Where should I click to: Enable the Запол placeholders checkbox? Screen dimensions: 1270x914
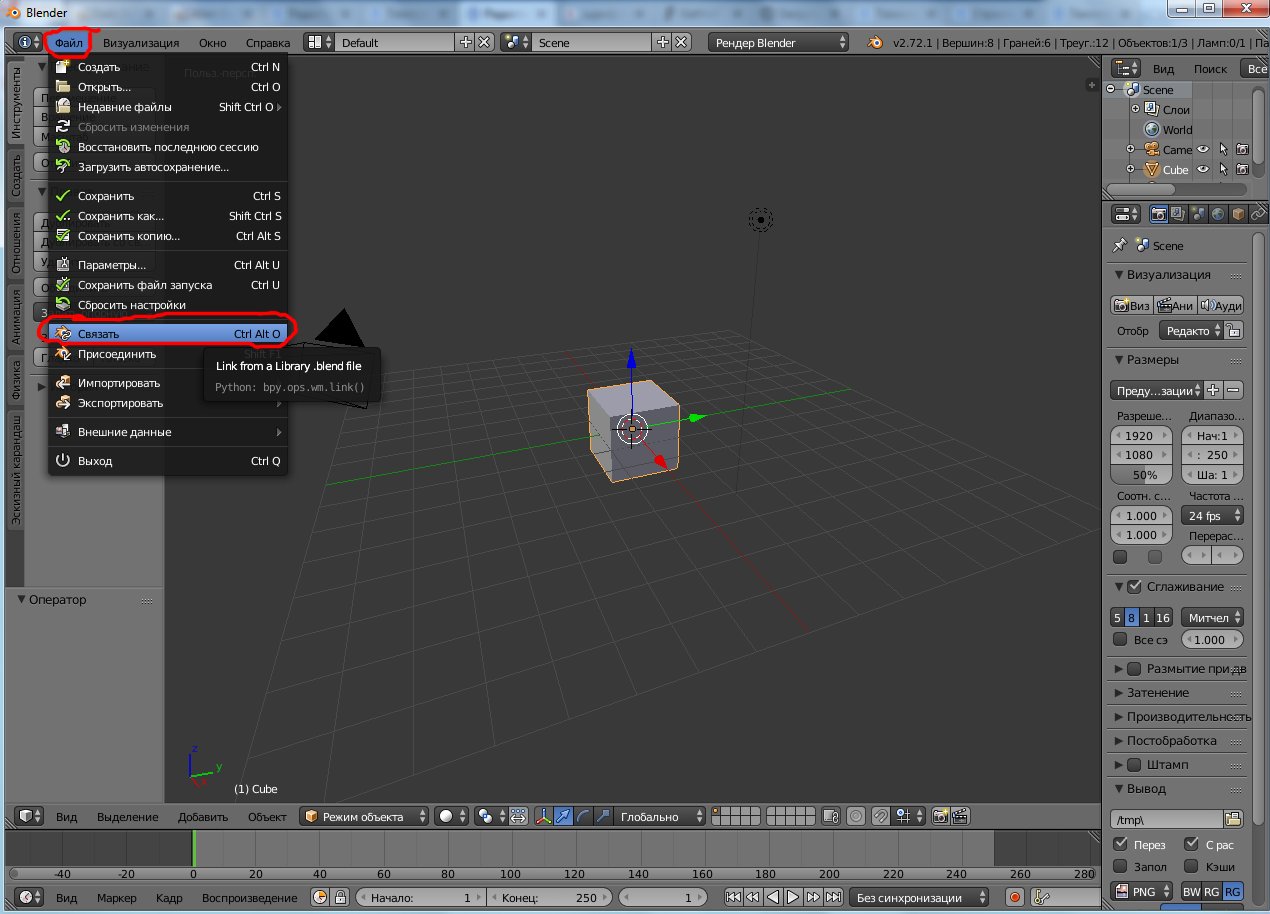[x=1121, y=866]
